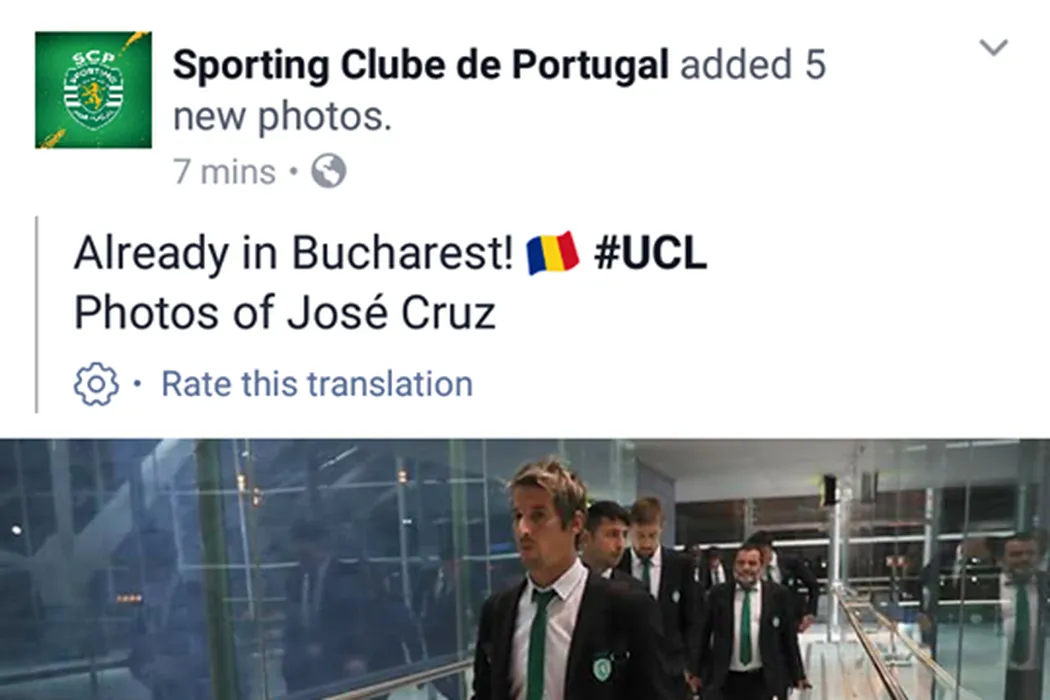Open translation settings gear icon

(x=96, y=384)
